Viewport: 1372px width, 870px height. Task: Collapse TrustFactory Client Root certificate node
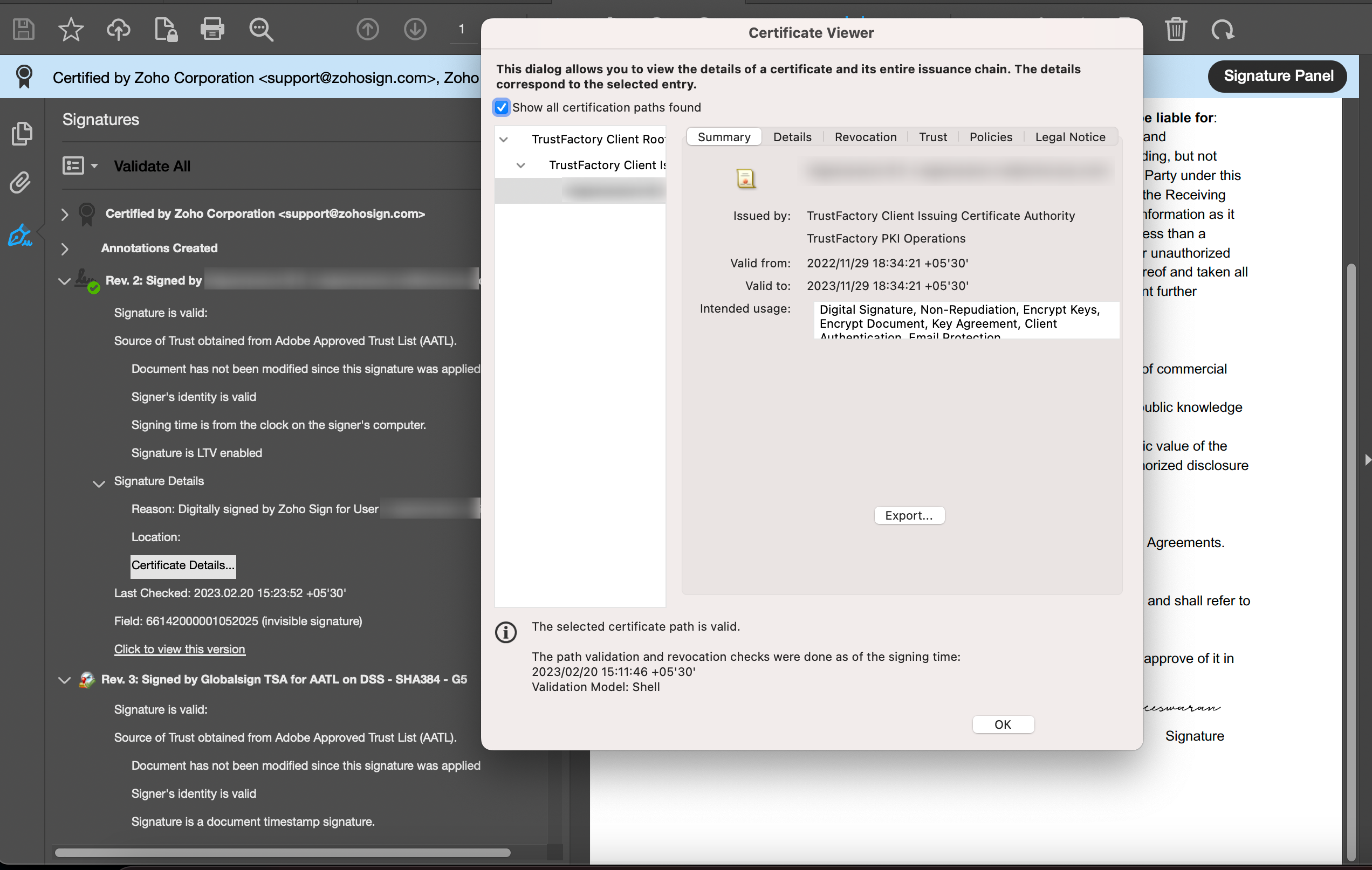(504, 140)
